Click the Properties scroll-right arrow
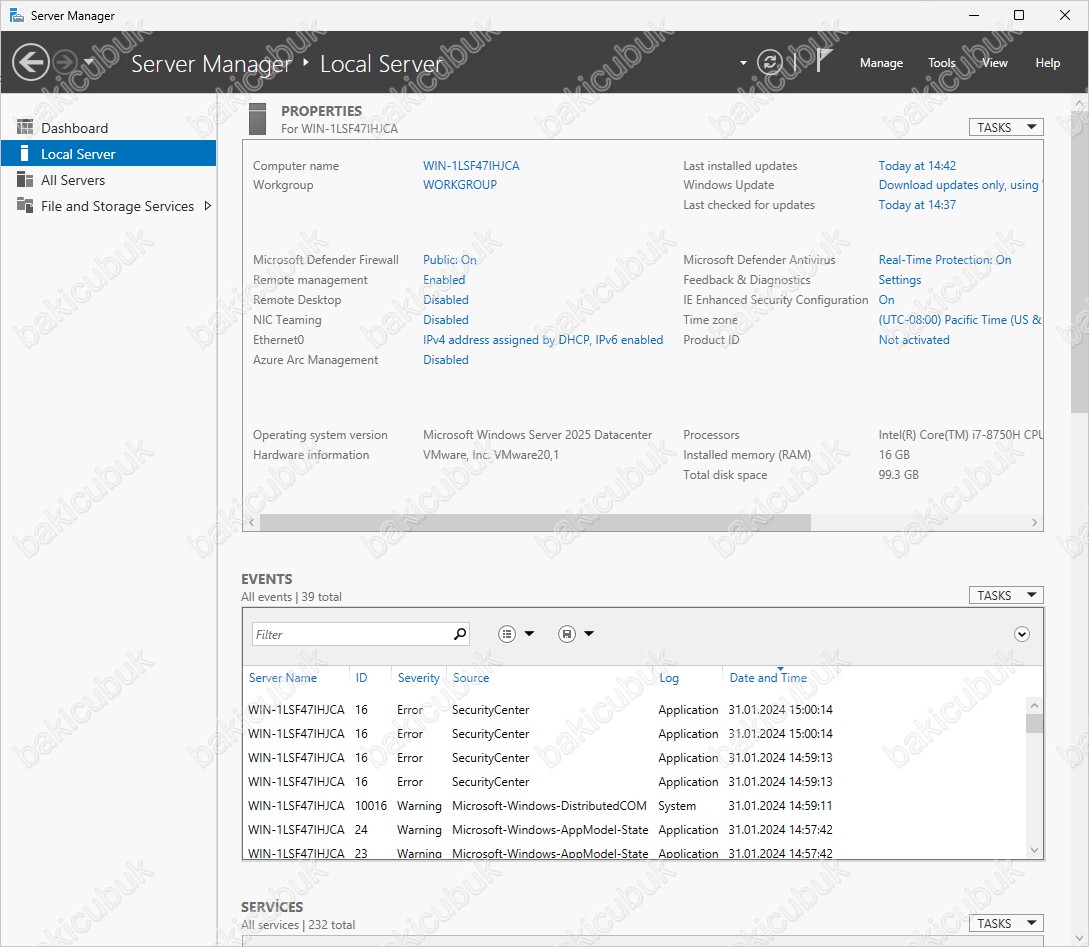This screenshot has width=1089, height=947. click(x=1034, y=523)
